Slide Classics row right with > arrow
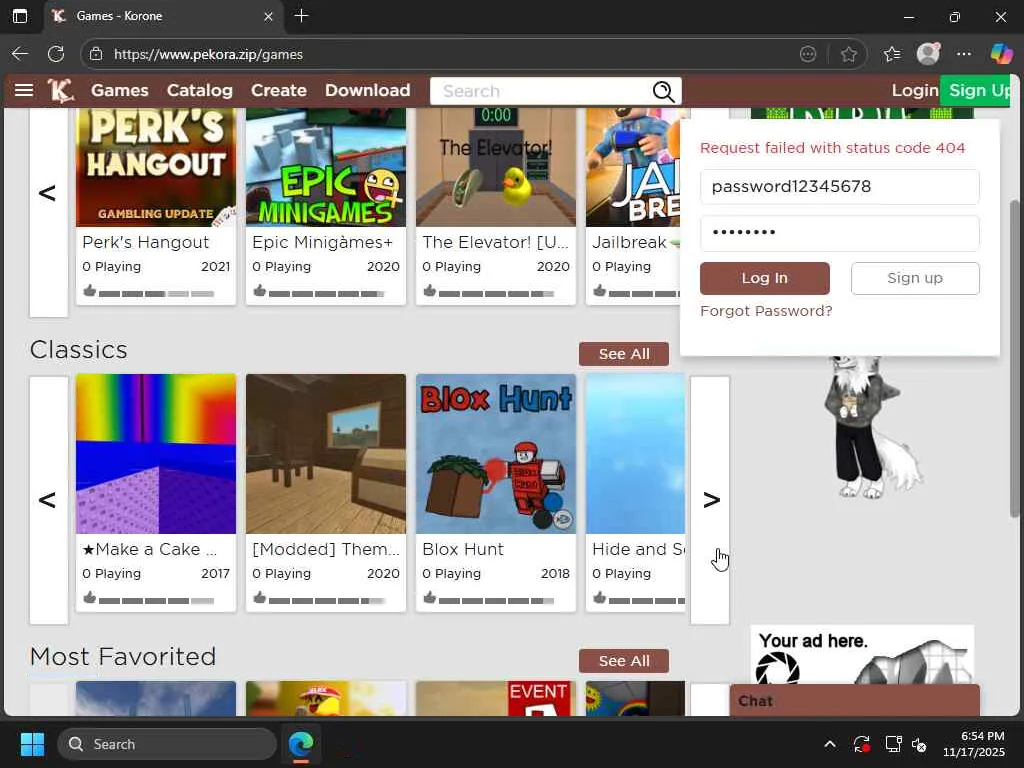This screenshot has width=1024, height=768. click(710, 500)
